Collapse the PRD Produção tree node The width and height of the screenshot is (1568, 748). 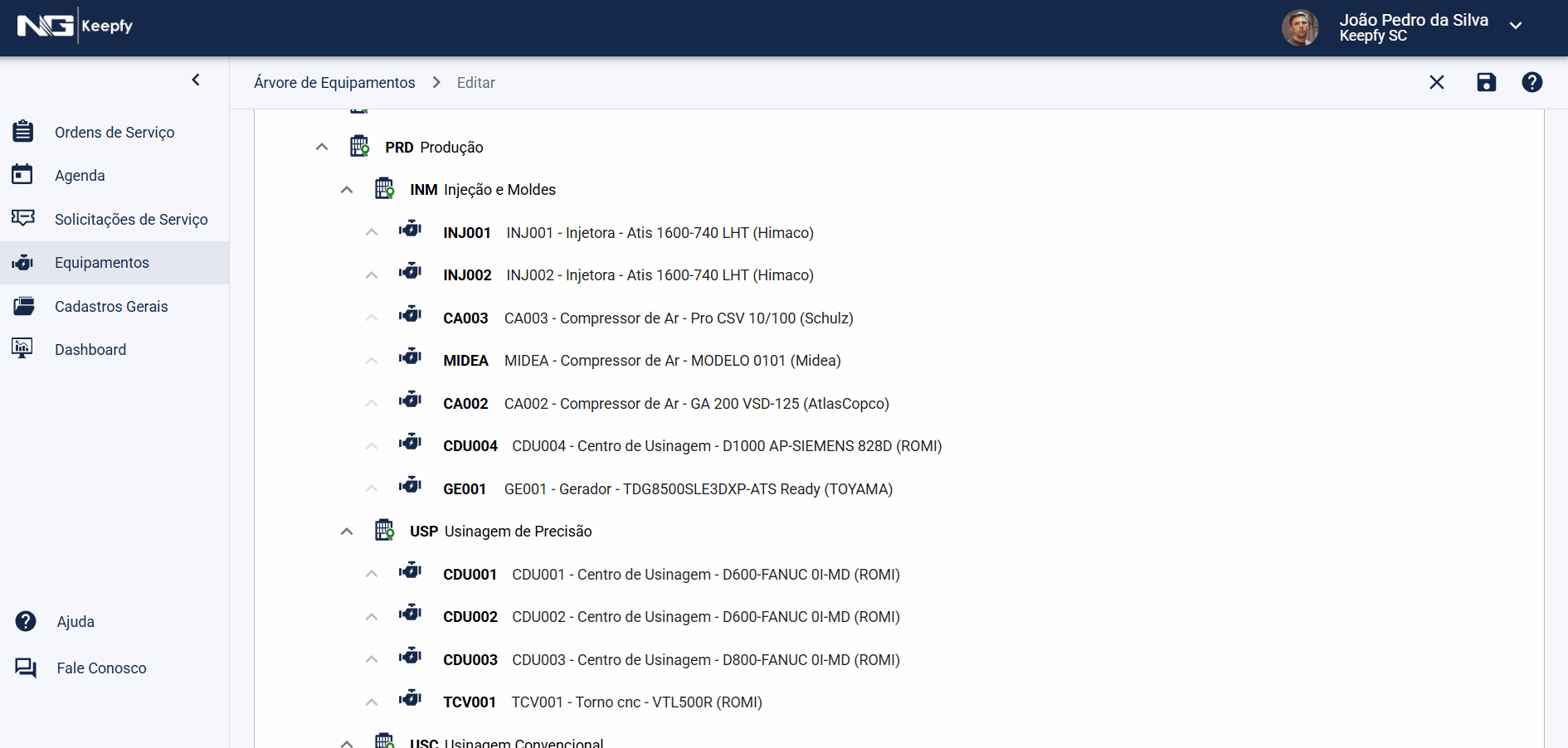tap(322, 147)
